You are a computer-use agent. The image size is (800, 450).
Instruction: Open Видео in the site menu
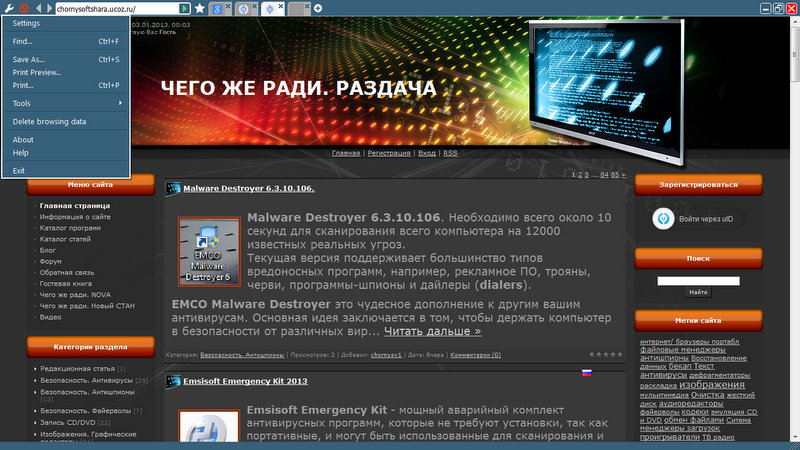coord(51,317)
